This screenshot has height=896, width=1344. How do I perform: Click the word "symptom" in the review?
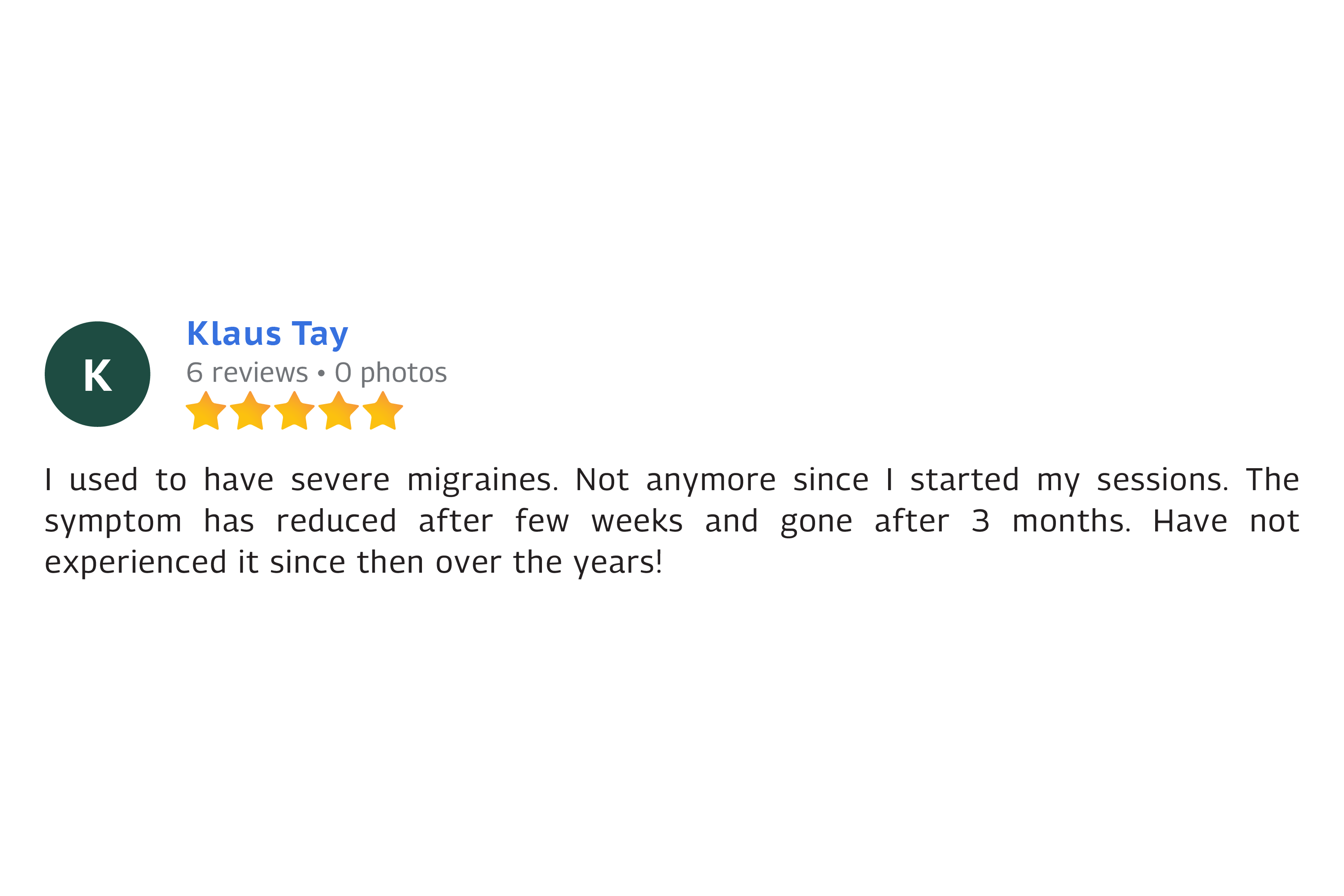[x=113, y=522]
